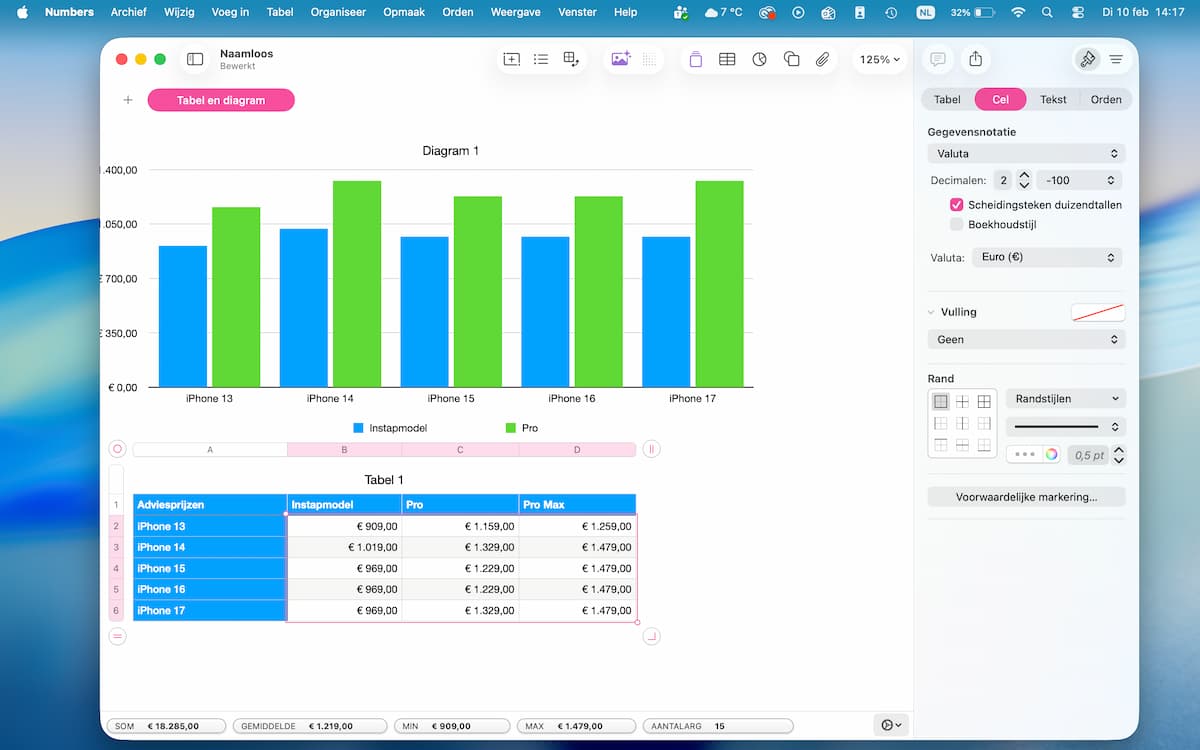Viewport: 1200px width, 750px height.
Task: Open the media image insert icon
Action: click(x=620, y=60)
